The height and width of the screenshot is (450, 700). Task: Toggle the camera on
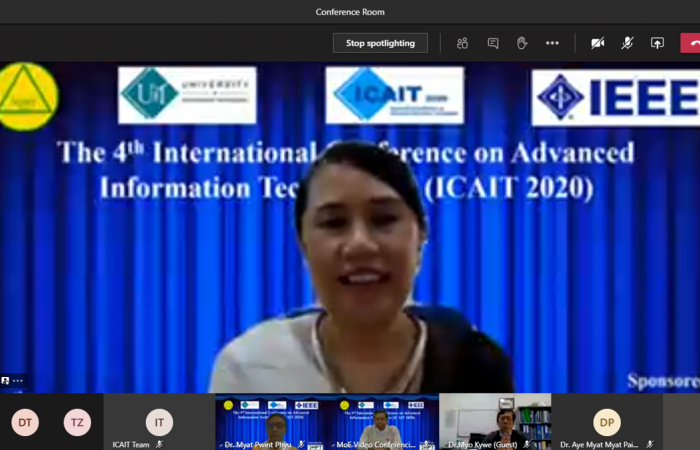click(597, 43)
